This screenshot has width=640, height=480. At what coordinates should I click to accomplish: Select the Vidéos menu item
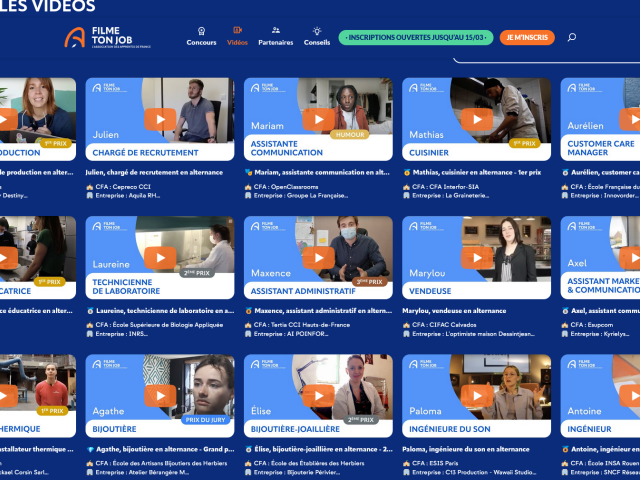pyautogui.click(x=237, y=36)
